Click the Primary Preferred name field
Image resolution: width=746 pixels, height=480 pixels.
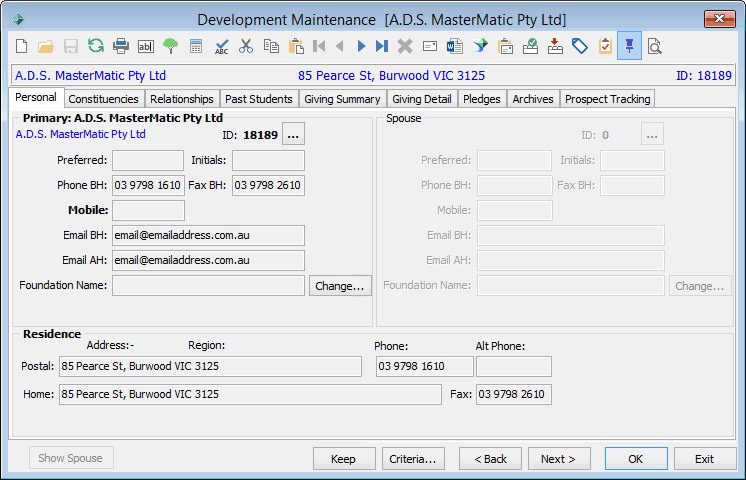148,160
